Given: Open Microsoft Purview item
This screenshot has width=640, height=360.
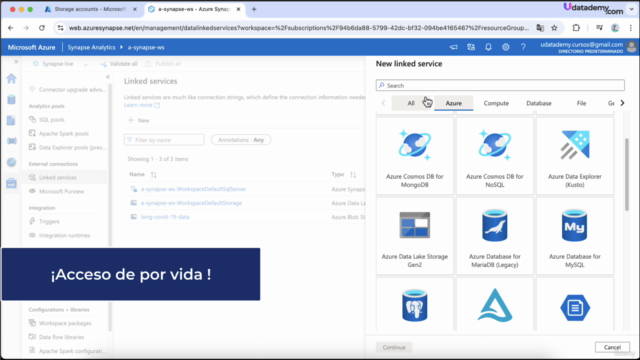Looking at the screenshot, I should (x=61, y=191).
